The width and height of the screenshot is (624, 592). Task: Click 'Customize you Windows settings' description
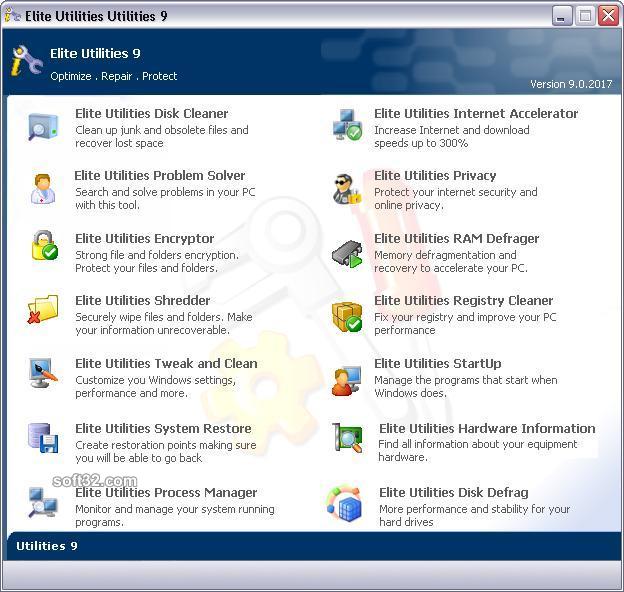[155, 386]
